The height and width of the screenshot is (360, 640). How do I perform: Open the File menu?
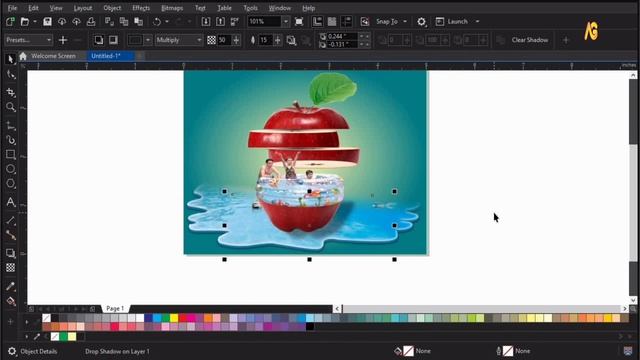[12, 8]
